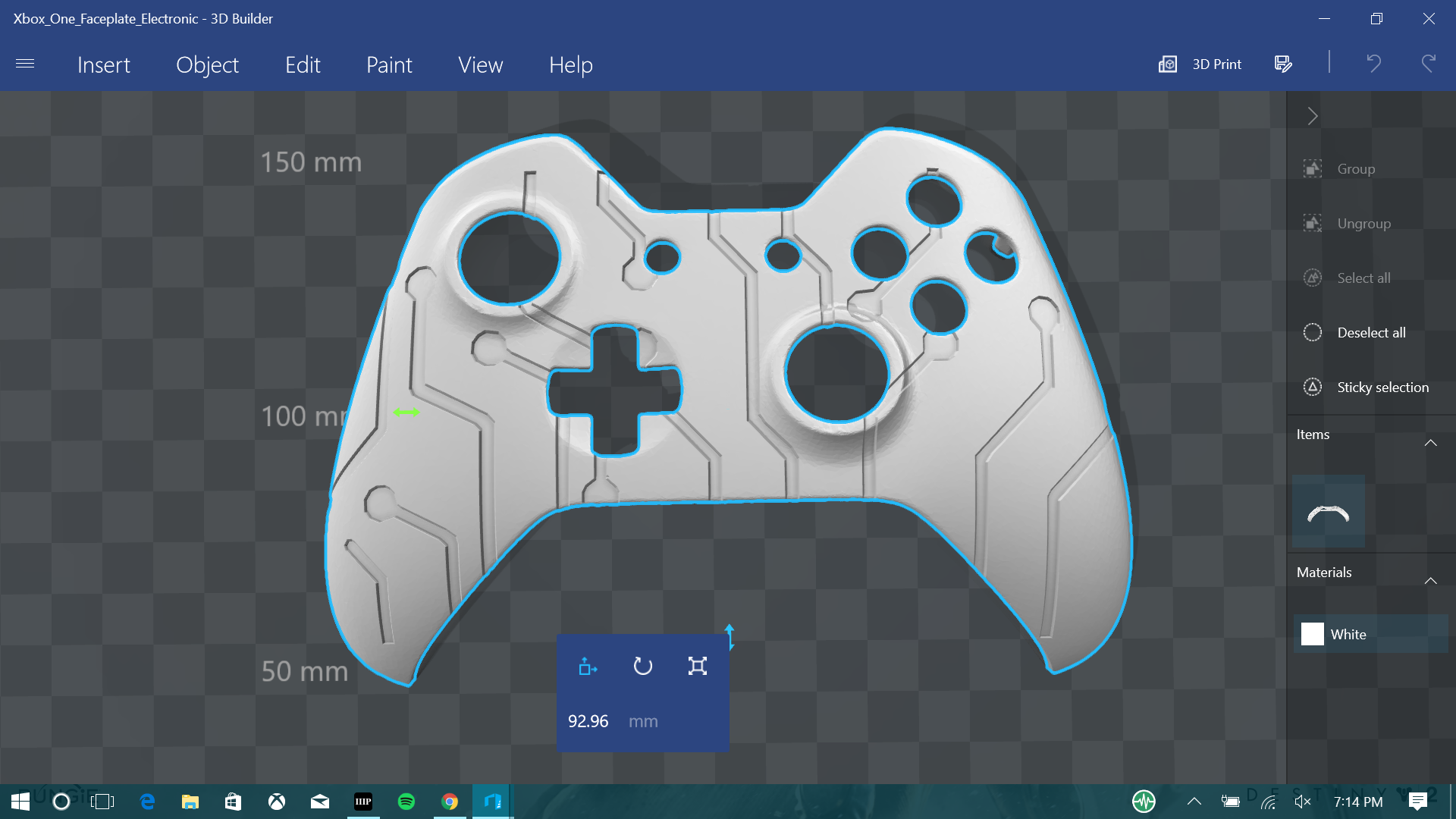Open Google Chrome from taskbar

click(450, 802)
